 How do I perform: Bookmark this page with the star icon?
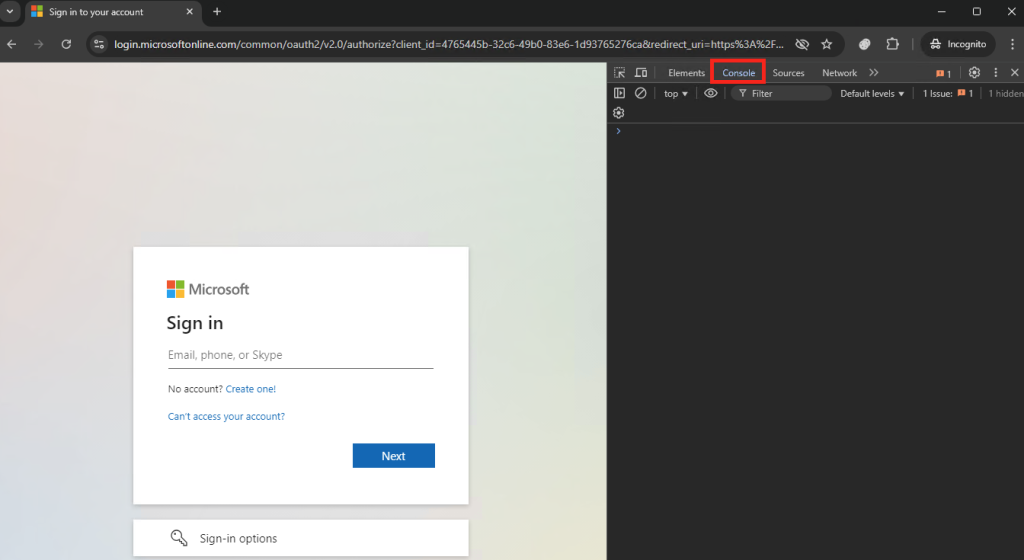[x=827, y=44]
